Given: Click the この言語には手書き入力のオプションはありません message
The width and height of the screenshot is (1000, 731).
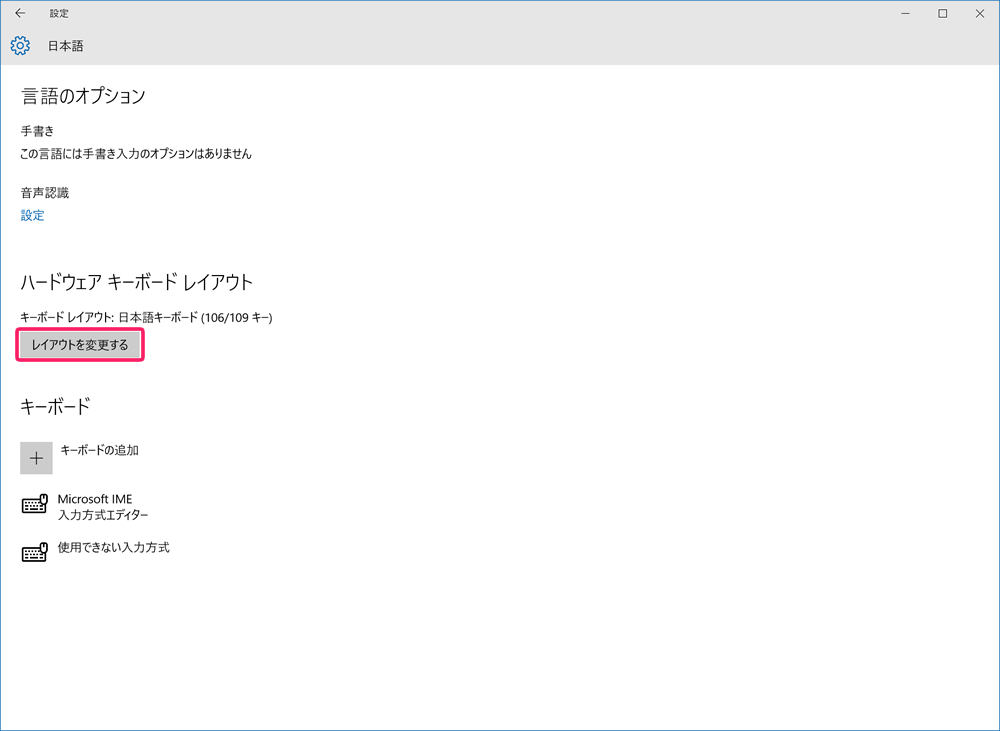Looking at the screenshot, I should point(136,154).
